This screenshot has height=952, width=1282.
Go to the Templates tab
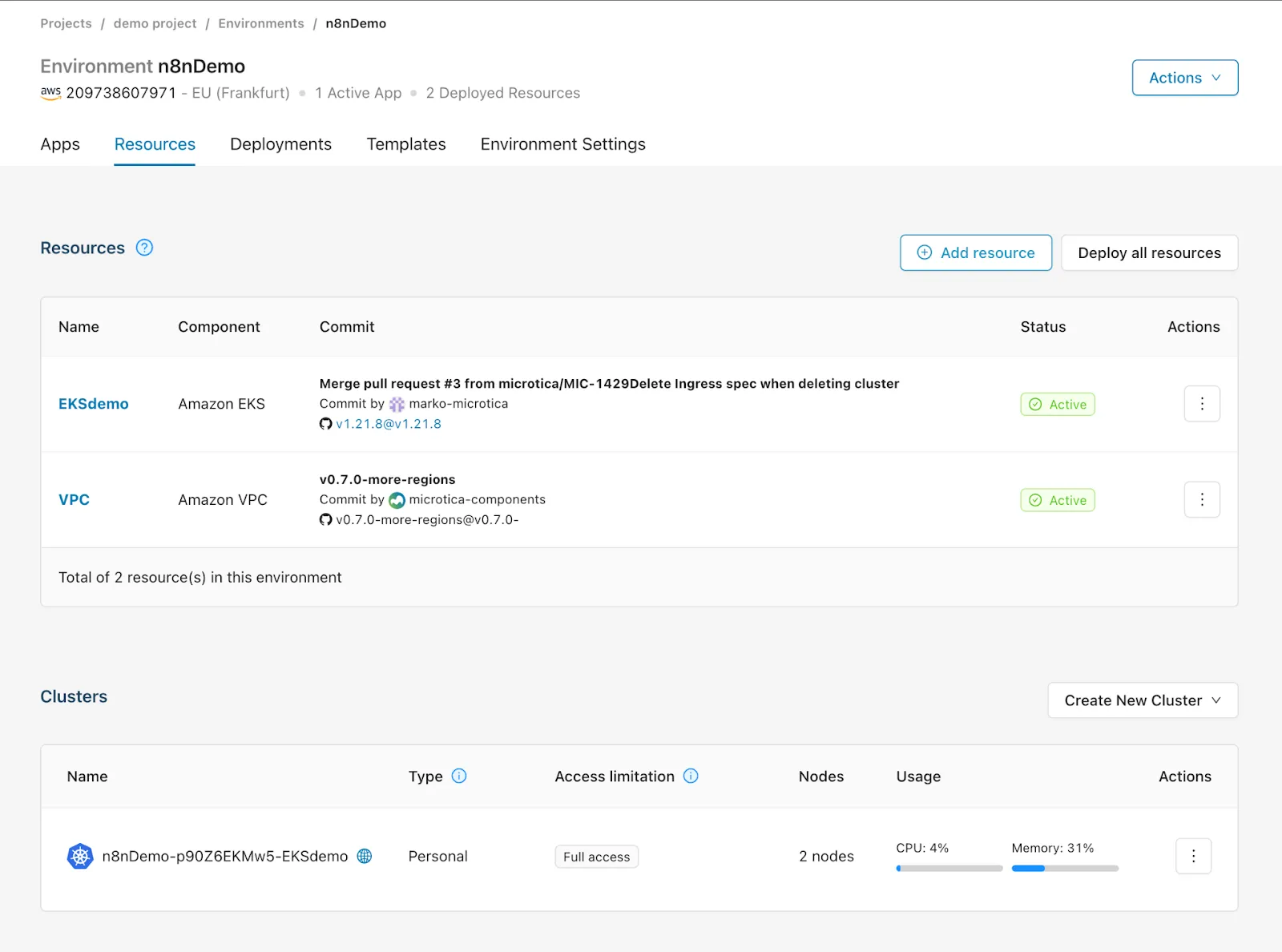[406, 144]
